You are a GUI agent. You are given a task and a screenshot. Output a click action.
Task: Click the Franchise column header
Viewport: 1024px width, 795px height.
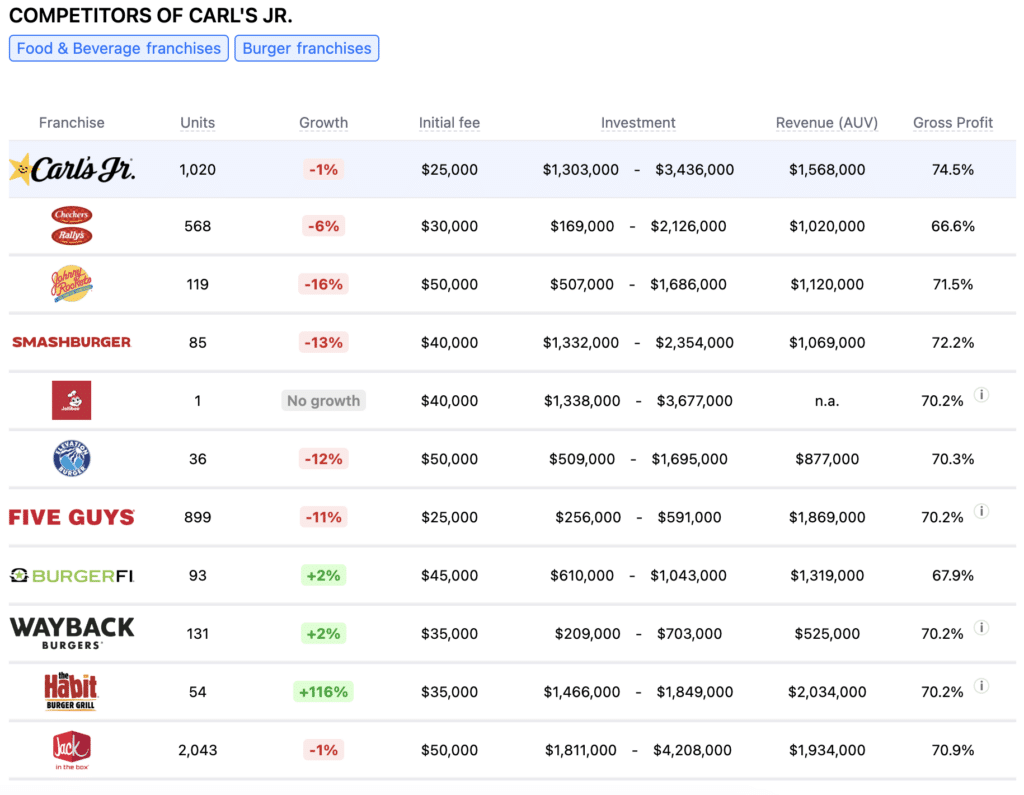(x=72, y=123)
